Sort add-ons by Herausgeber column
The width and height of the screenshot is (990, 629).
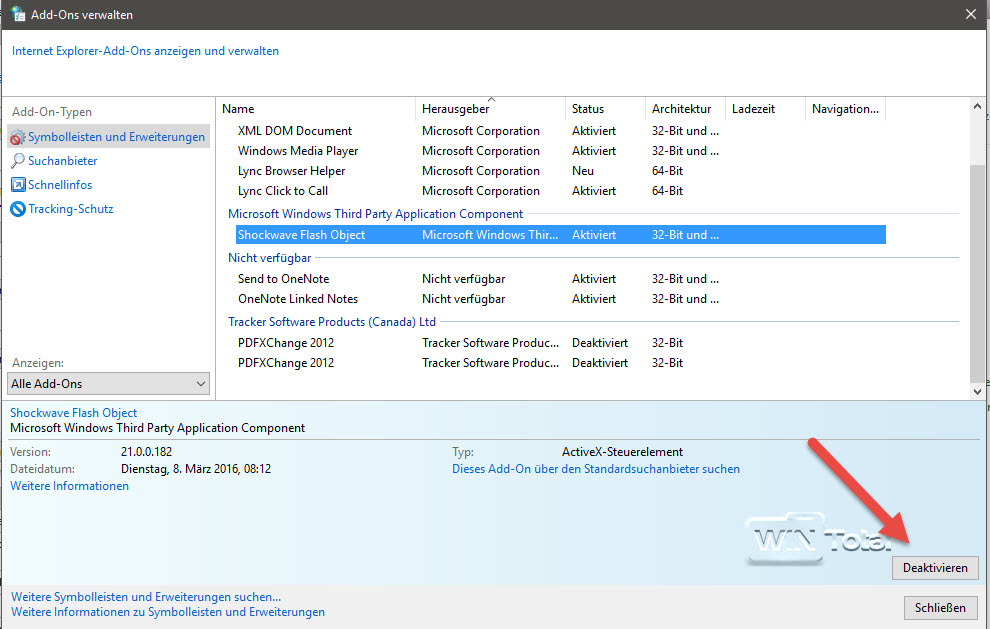tap(489, 109)
